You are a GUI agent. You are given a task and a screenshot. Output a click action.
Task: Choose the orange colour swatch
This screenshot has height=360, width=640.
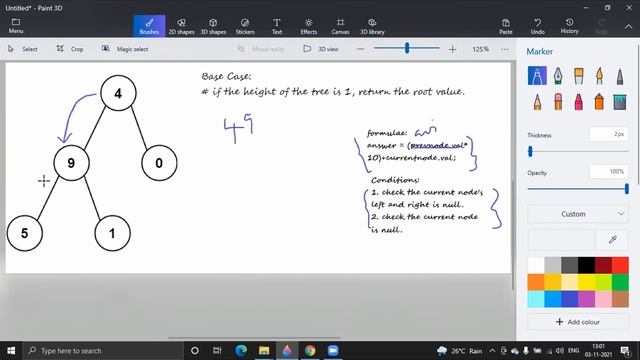click(536, 282)
